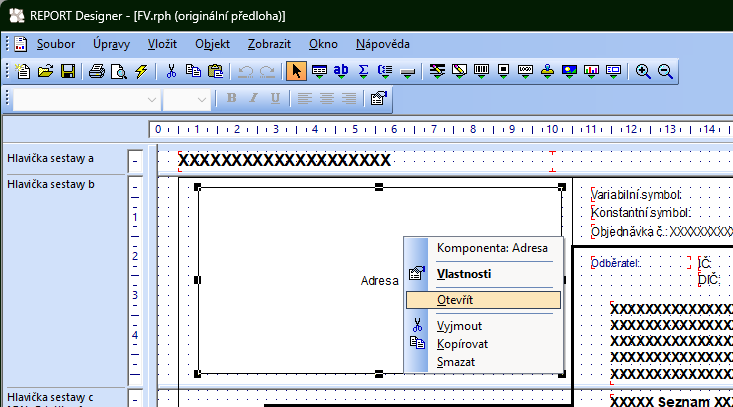The image size is (733, 407).
Task: Choose Vlastnosti in context menu
Action: (x=483, y=274)
